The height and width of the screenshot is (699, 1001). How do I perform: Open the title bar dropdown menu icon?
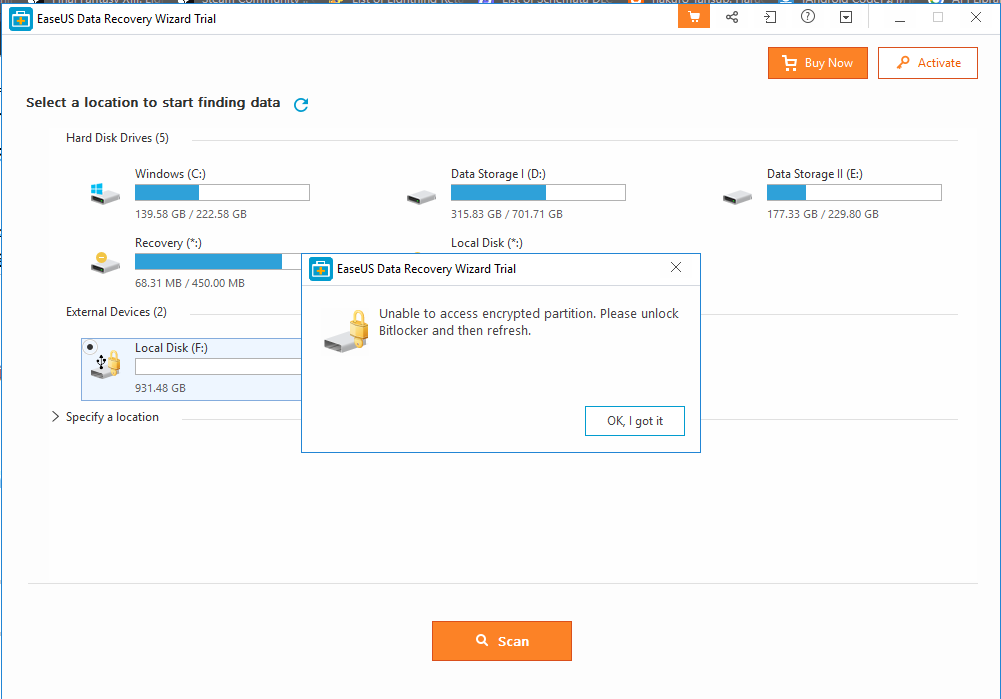point(846,17)
